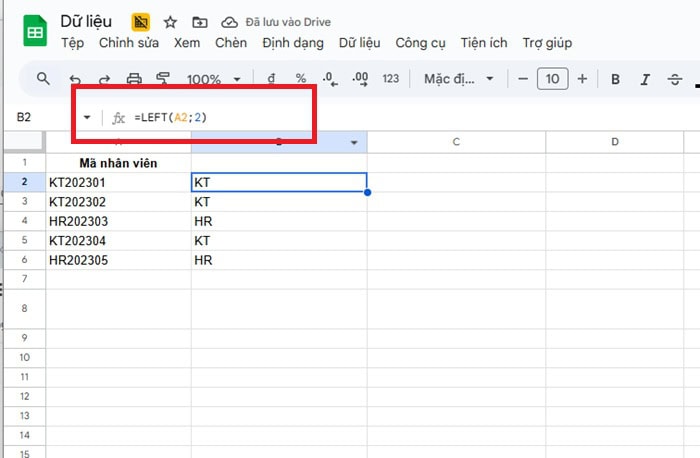
Task: Increase font size with plus button
Action: 582,79
